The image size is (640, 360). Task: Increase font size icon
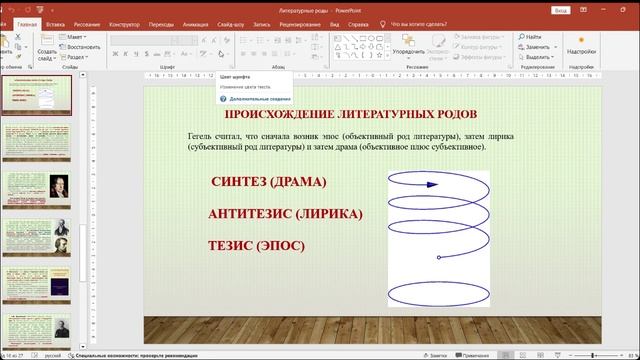click(204, 40)
